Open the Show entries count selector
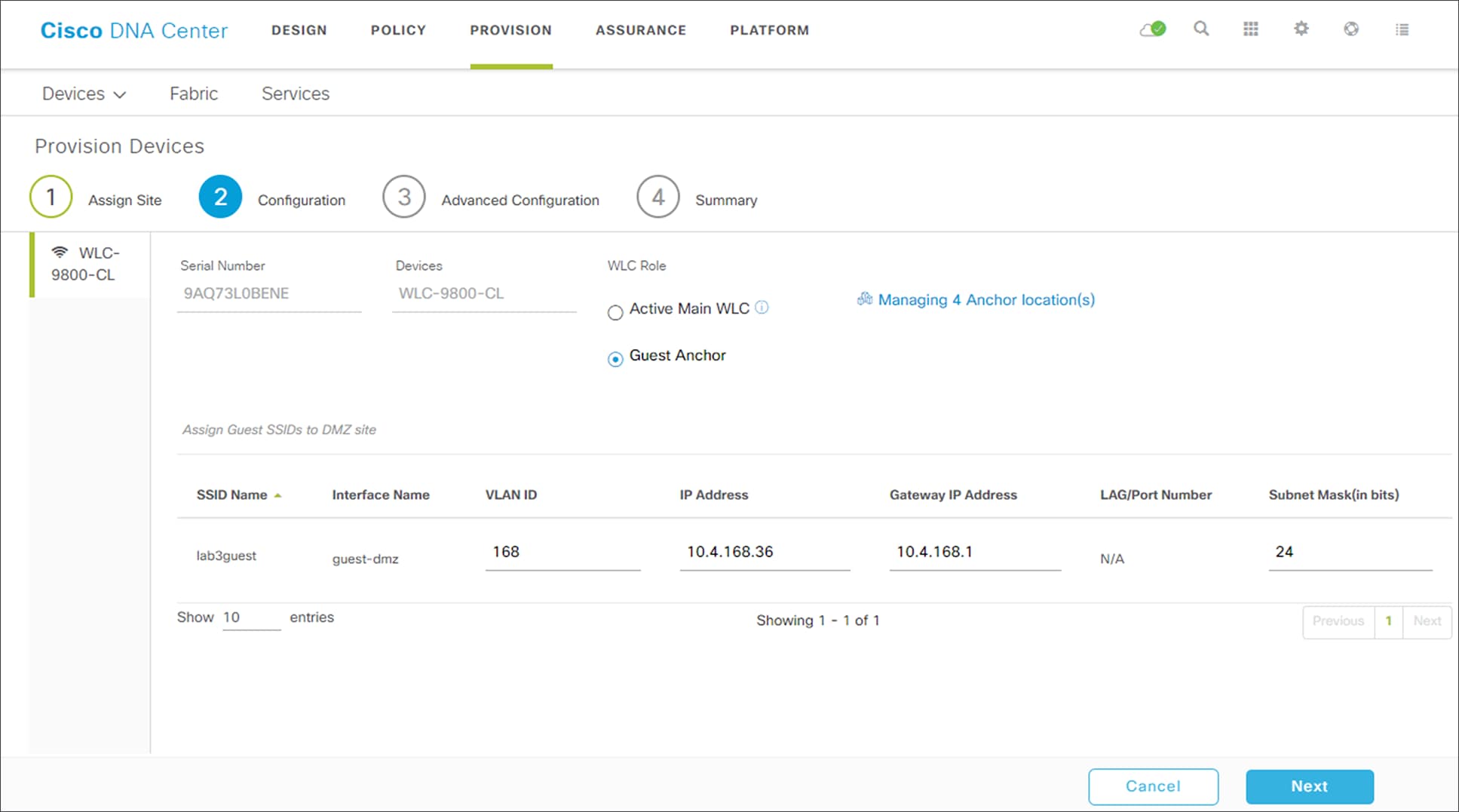This screenshot has width=1459, height=812. pyautogui.click(x=251, y=617)
